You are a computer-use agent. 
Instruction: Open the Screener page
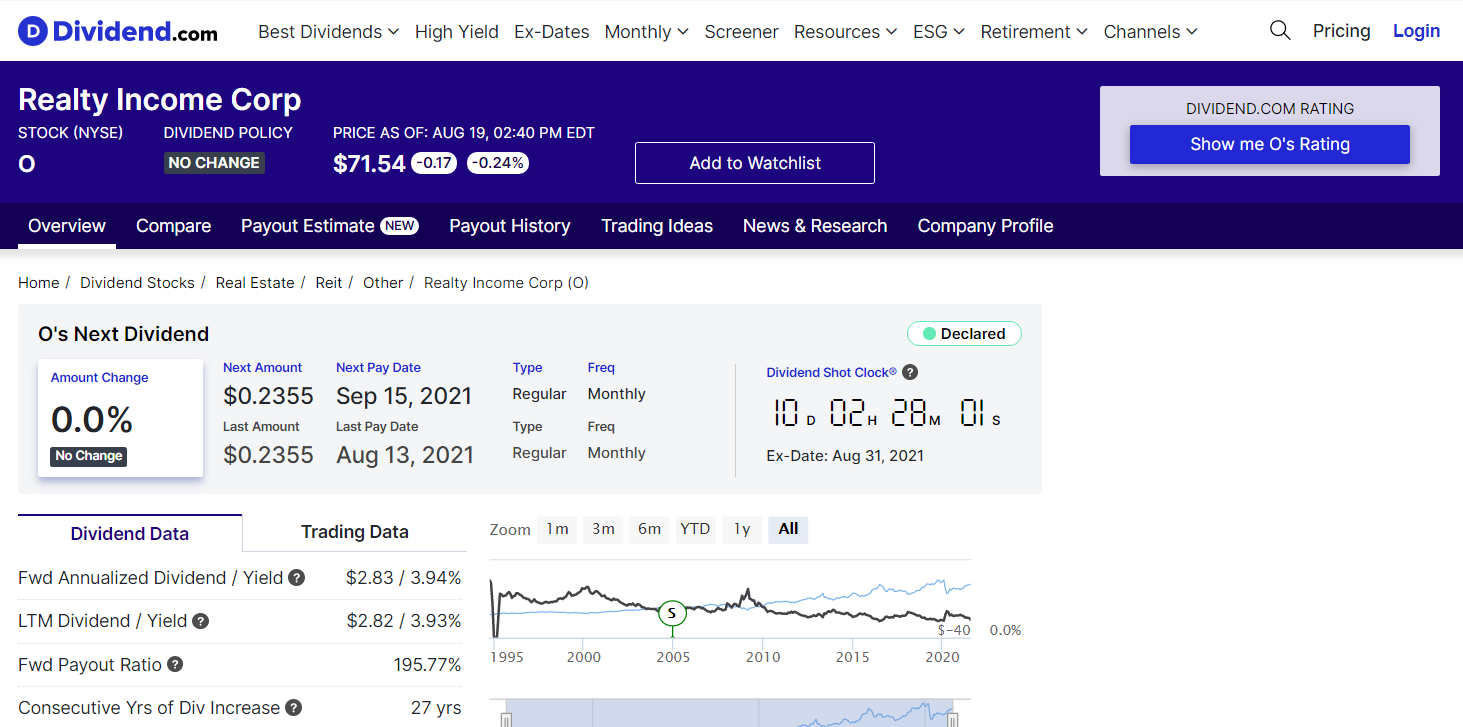741,32
